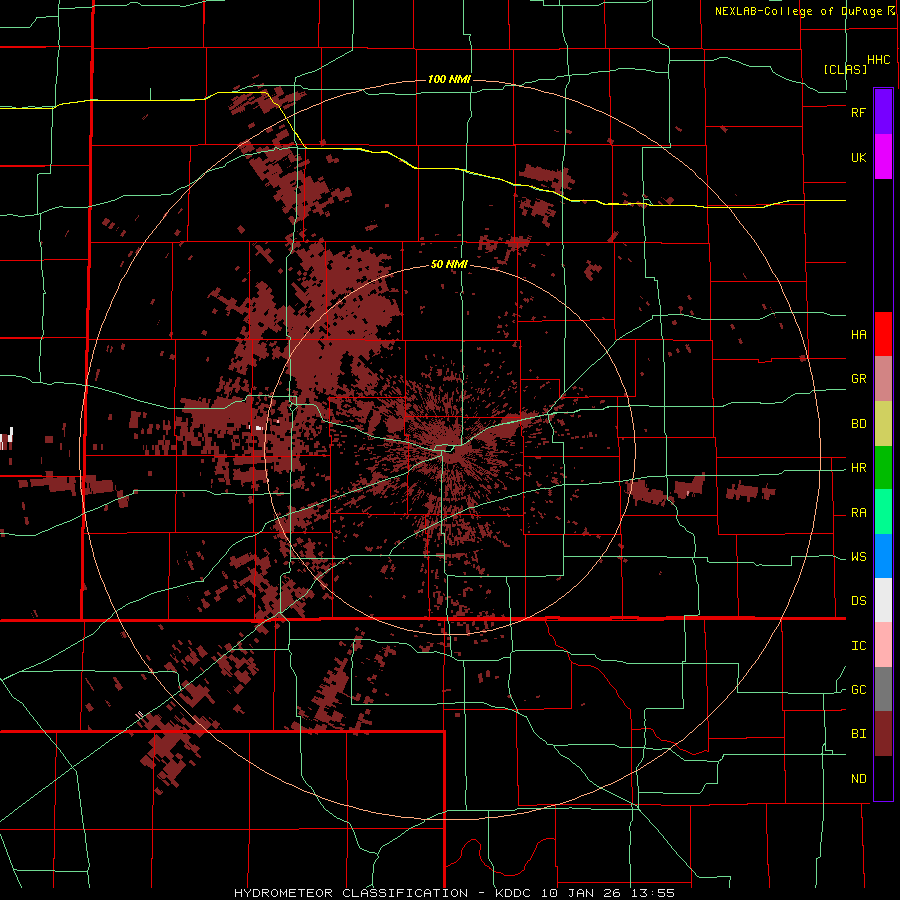Click the IC legend label
The image size is (900, 900).
858,646
